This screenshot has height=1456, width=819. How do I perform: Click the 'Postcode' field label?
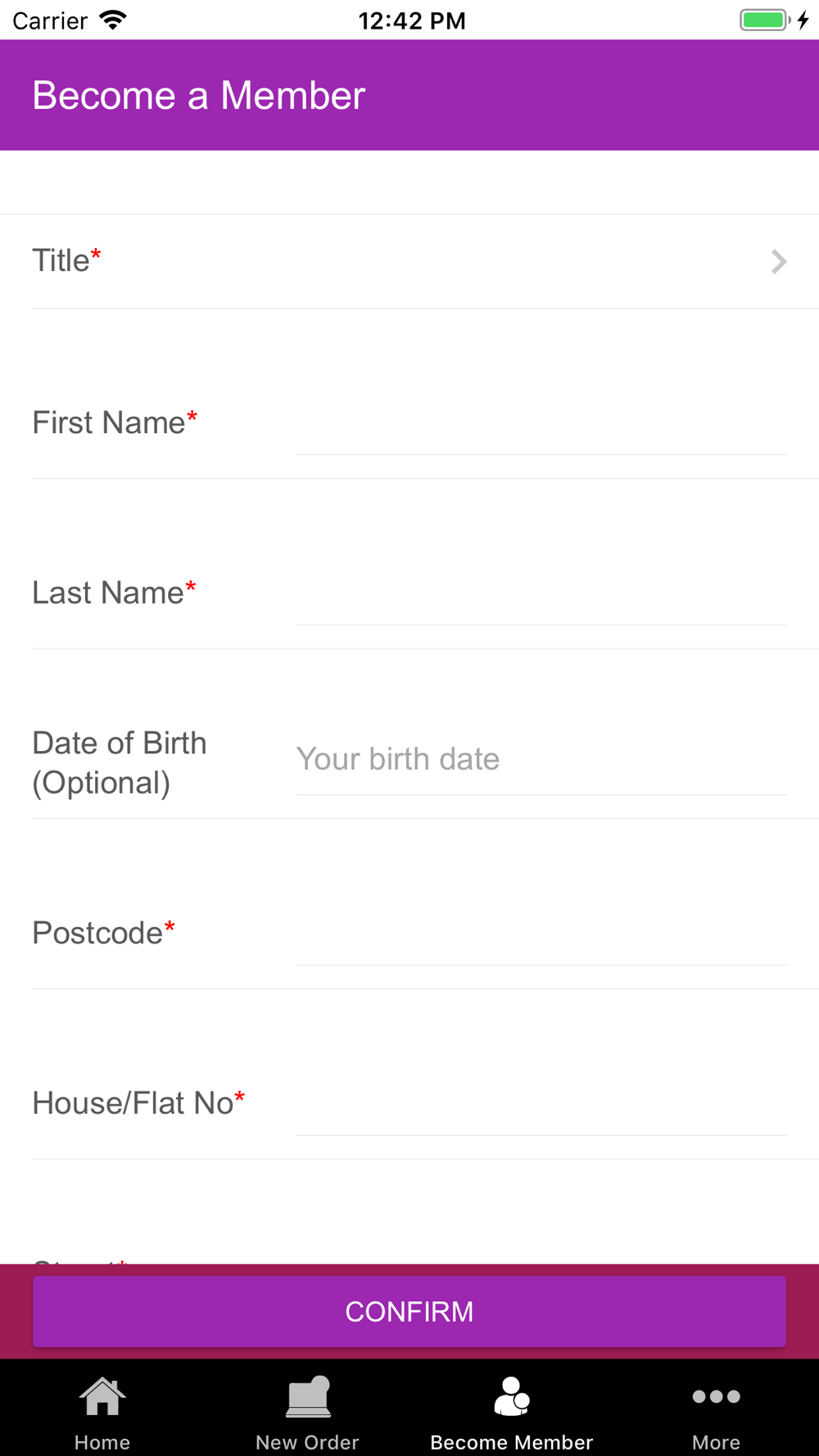tap(97, 933)
